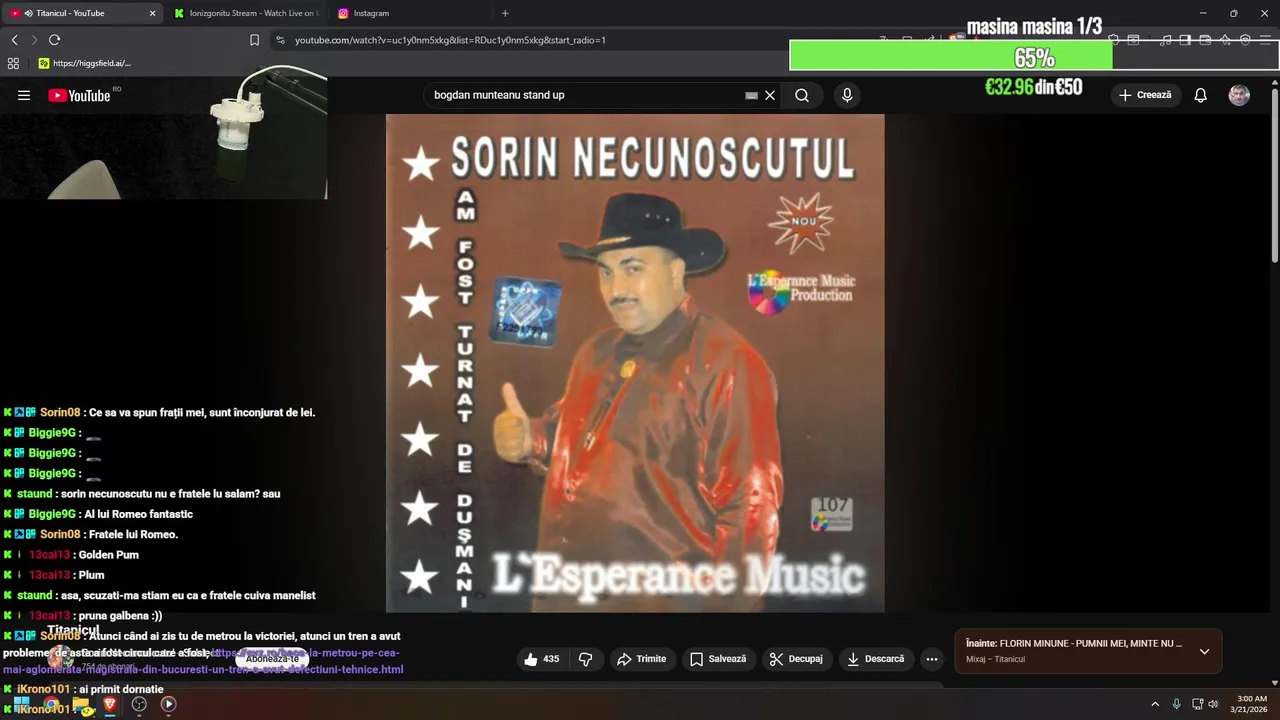Screen dimensions: 1280x720
Task: Open the system tray network icon
Action: 1197,704
